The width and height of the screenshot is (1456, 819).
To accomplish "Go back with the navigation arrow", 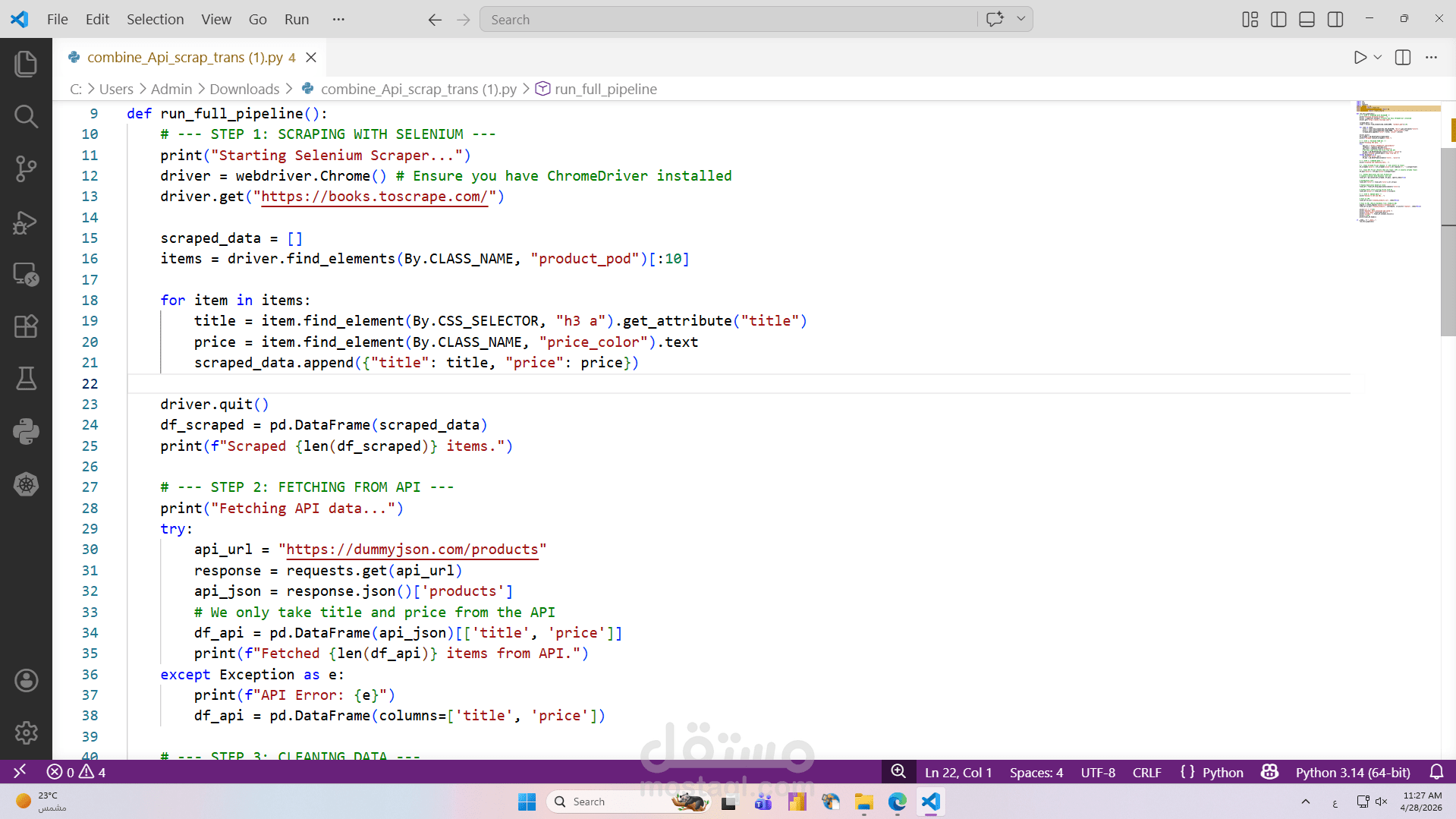I will point(435,20).
